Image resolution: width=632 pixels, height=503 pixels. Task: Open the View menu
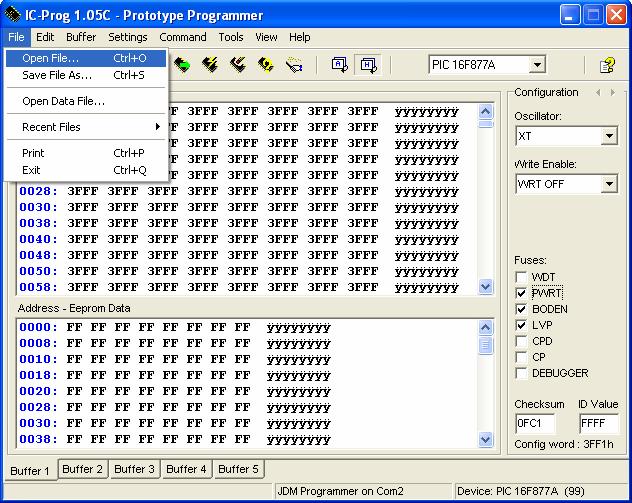point(266,37)
